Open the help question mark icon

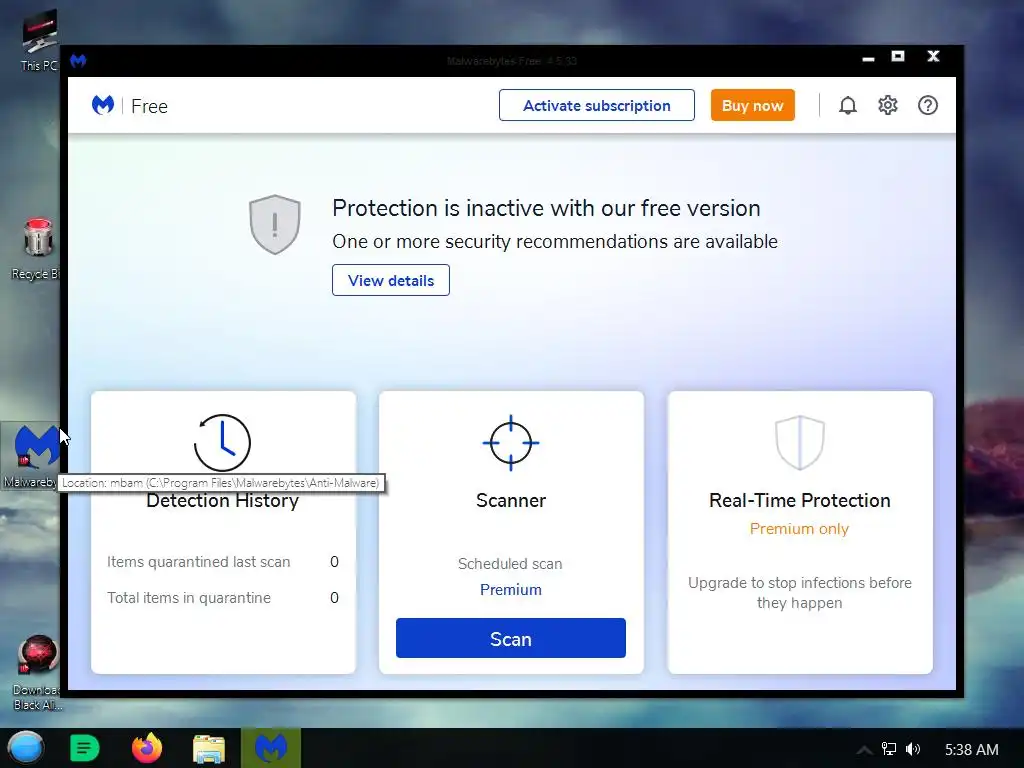[928, 105]
